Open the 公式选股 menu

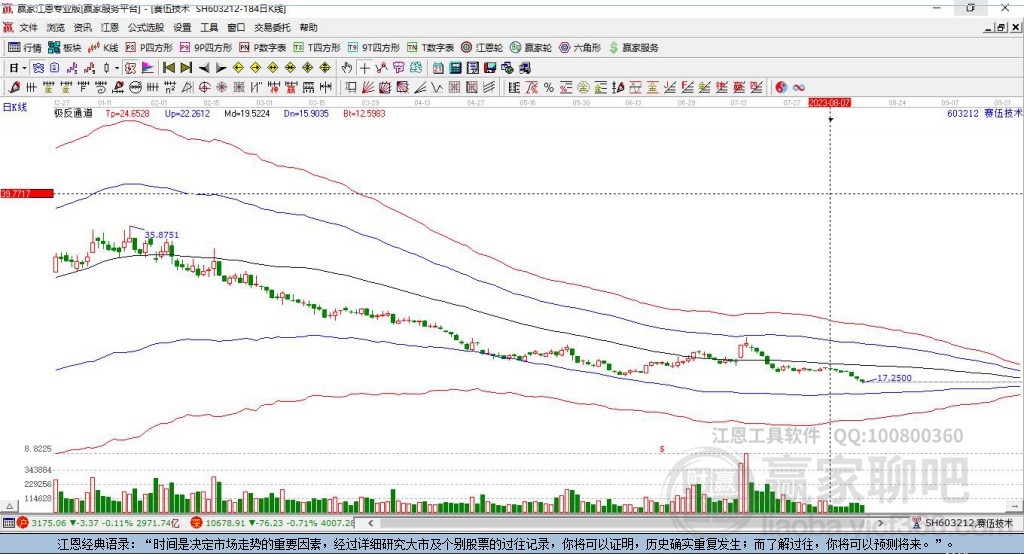coord(145,28)
